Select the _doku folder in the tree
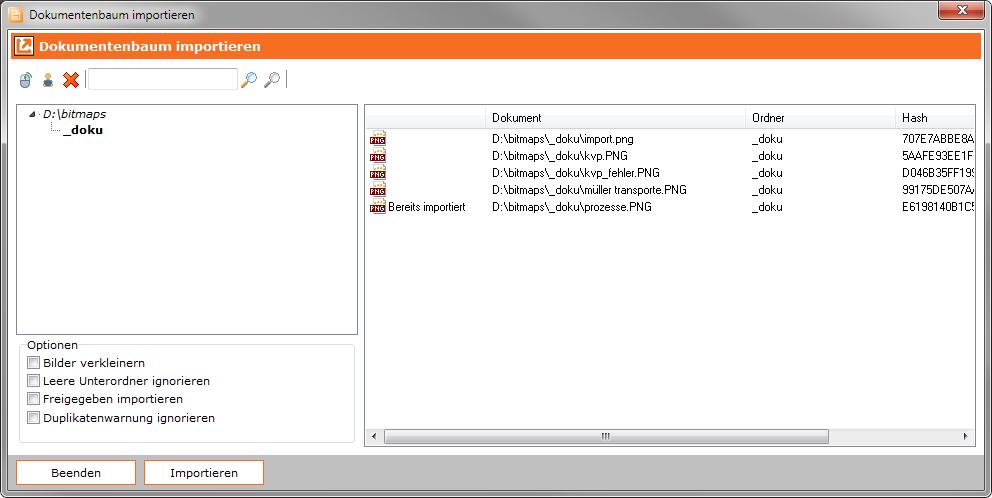Screen dimensions: 992x498 coord(83,130)
